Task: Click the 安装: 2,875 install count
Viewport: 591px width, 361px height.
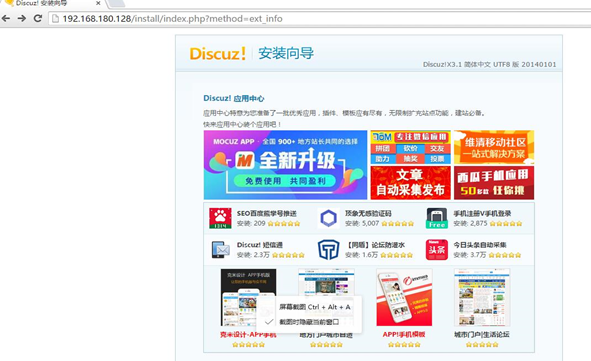Action: click(x=470, y=223)
